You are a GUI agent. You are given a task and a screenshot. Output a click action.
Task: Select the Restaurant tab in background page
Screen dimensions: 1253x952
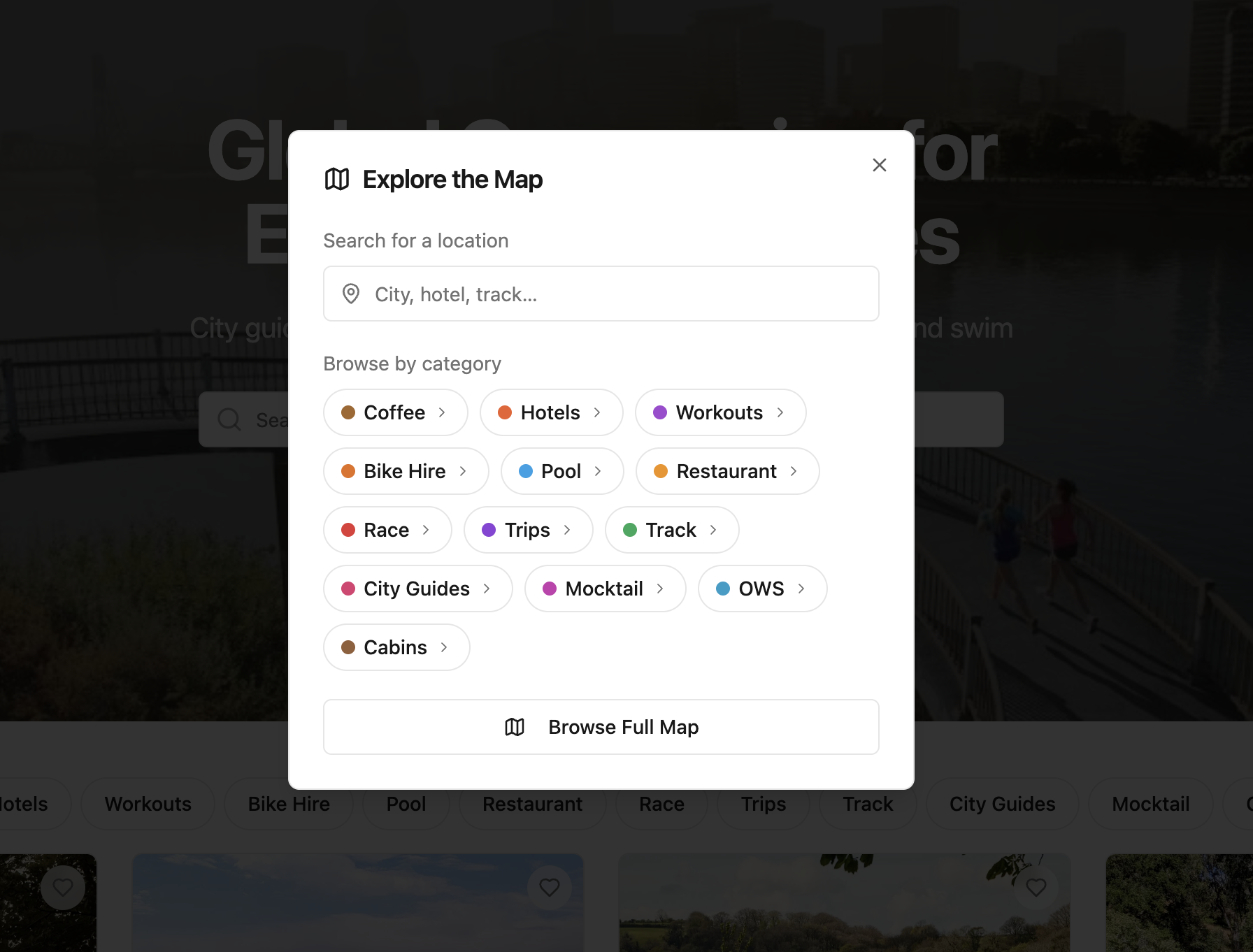click(x=532, y=804)
